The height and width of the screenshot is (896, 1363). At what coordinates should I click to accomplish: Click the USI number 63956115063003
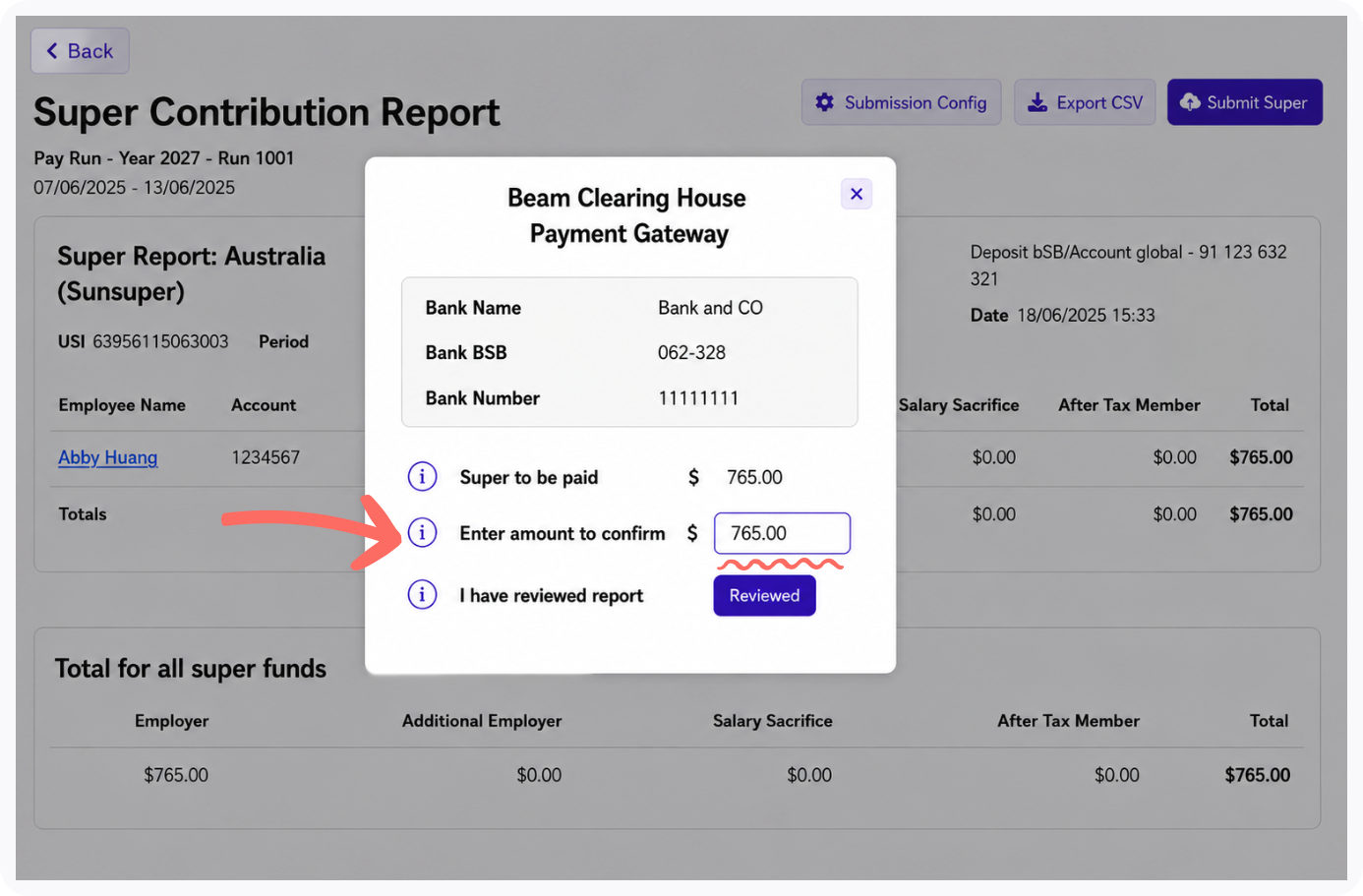(160, 341)
